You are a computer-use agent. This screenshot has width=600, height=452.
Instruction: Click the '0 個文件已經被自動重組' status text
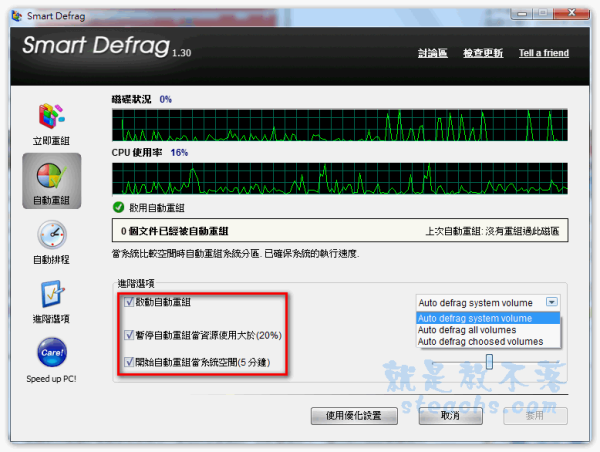(174, 231)
